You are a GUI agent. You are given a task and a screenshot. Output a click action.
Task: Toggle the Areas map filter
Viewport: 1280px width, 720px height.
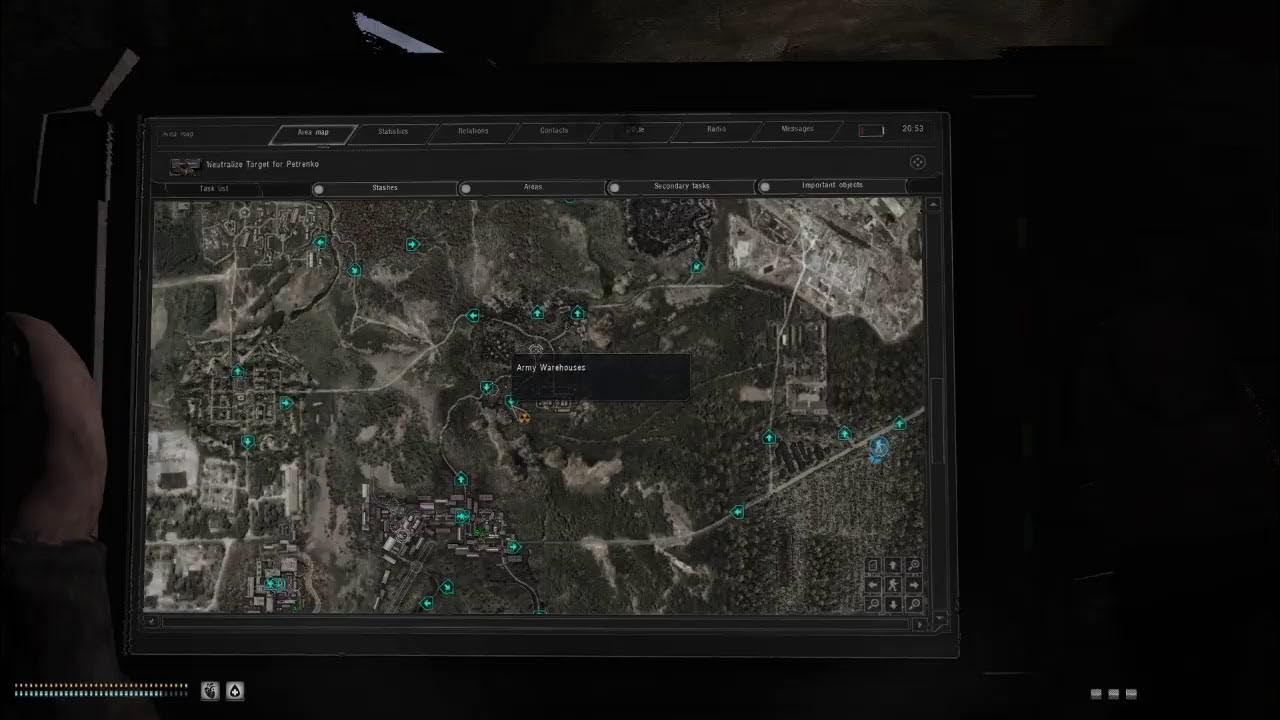533,187
